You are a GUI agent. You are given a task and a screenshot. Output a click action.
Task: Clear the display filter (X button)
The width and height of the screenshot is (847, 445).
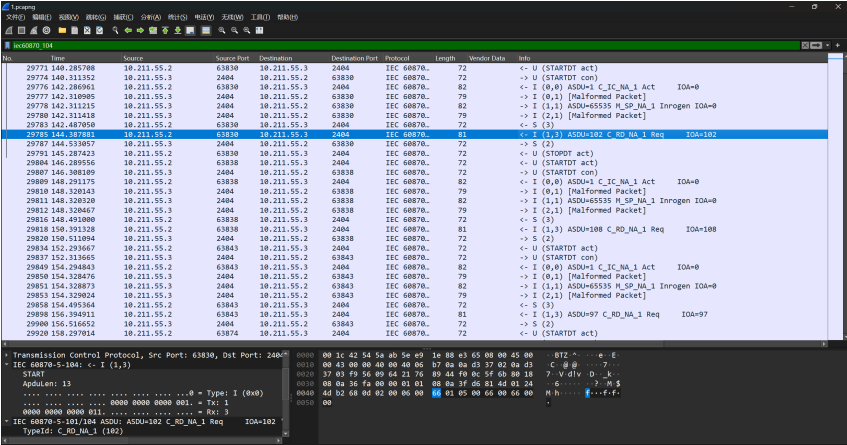click(805, 45)
